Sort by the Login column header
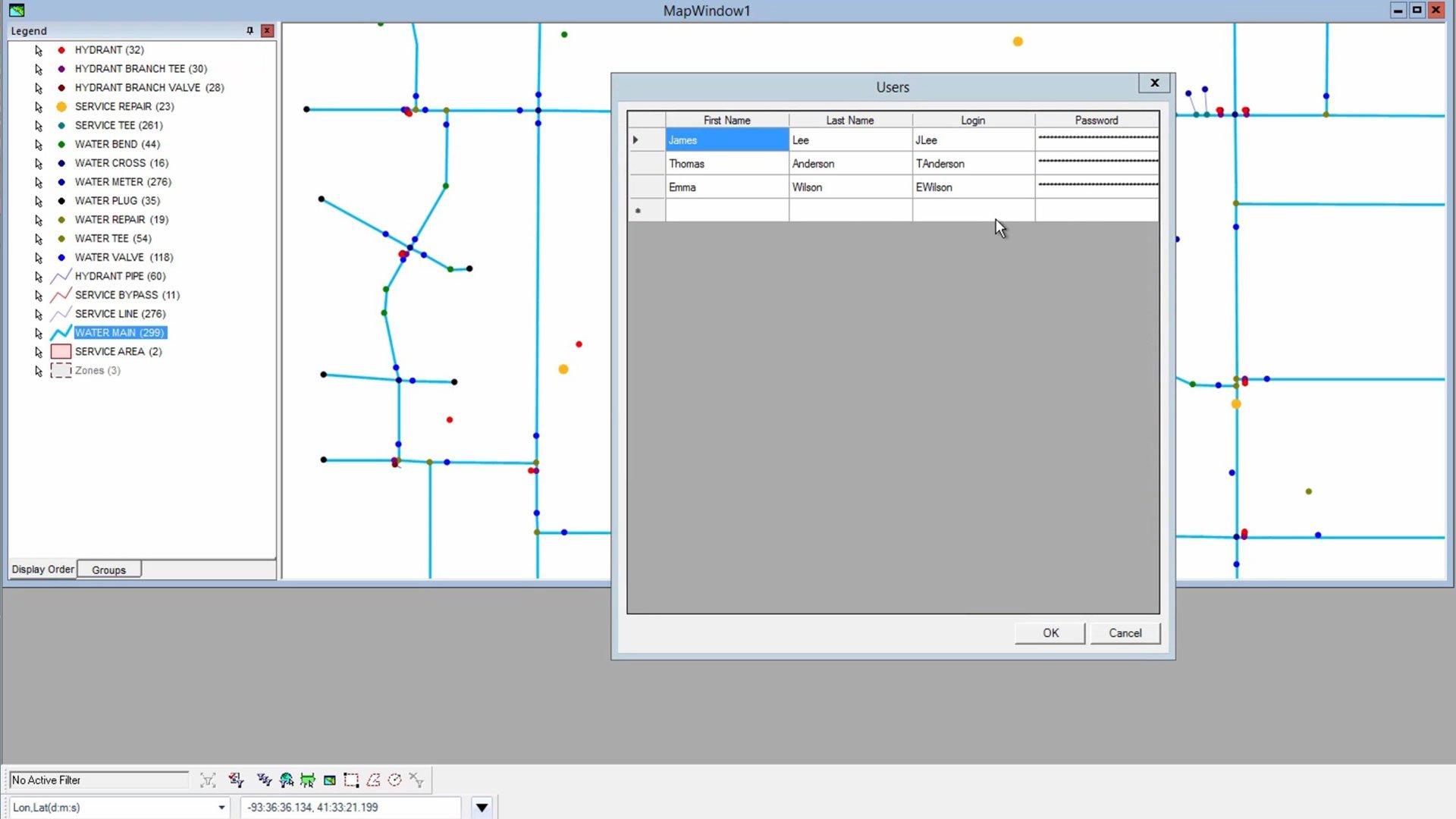Screen dimensions: 1456x819 coord(973,120)
